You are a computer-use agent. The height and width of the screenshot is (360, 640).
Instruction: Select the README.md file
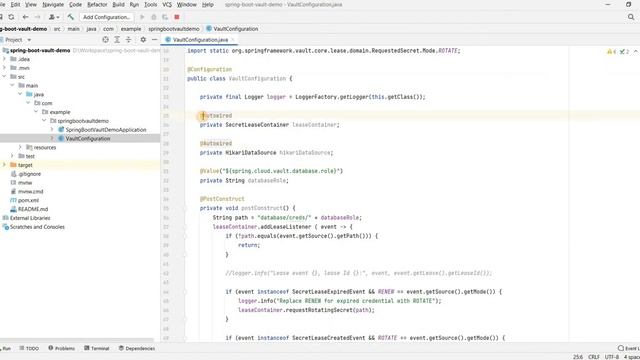tap(33, 209)
